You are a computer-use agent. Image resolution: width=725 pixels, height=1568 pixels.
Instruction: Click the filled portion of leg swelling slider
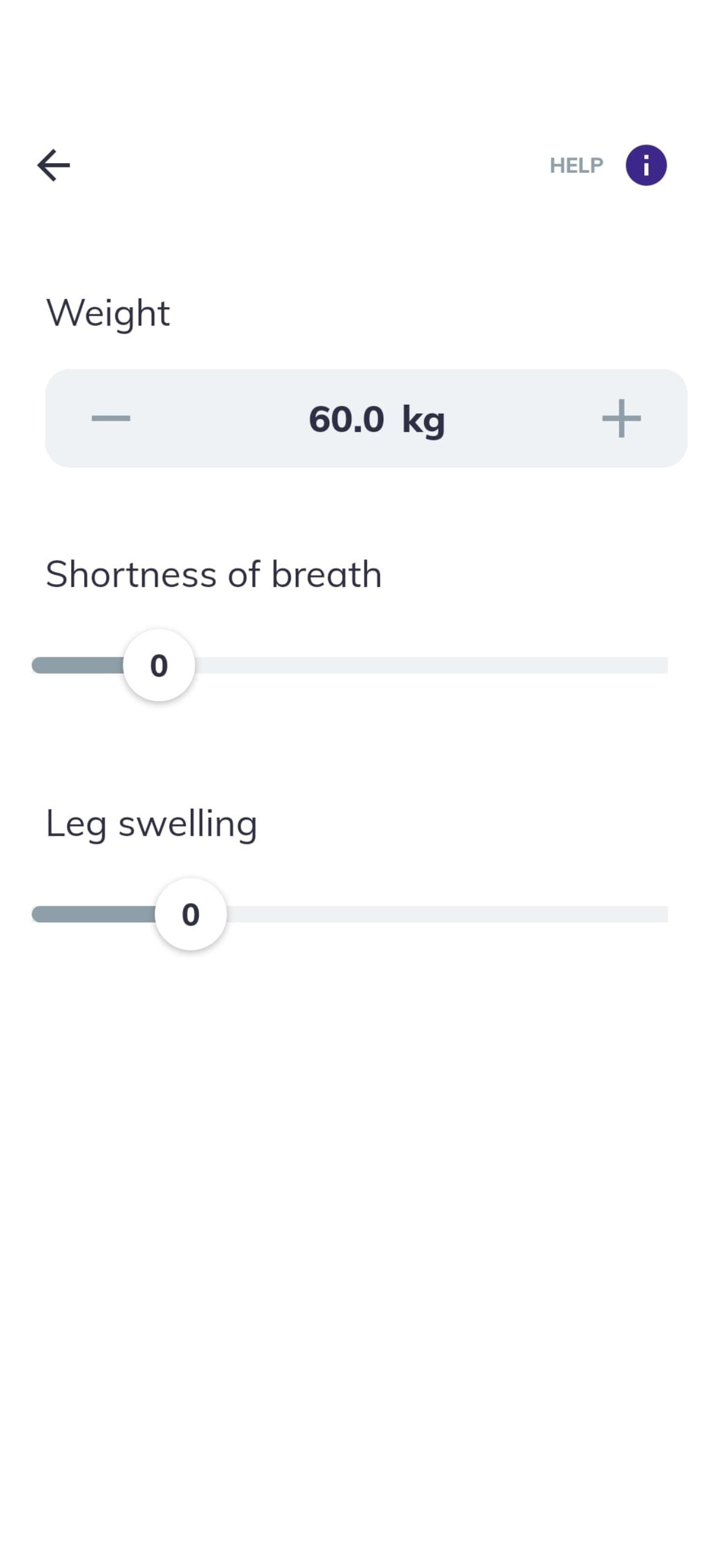point(94,914)
